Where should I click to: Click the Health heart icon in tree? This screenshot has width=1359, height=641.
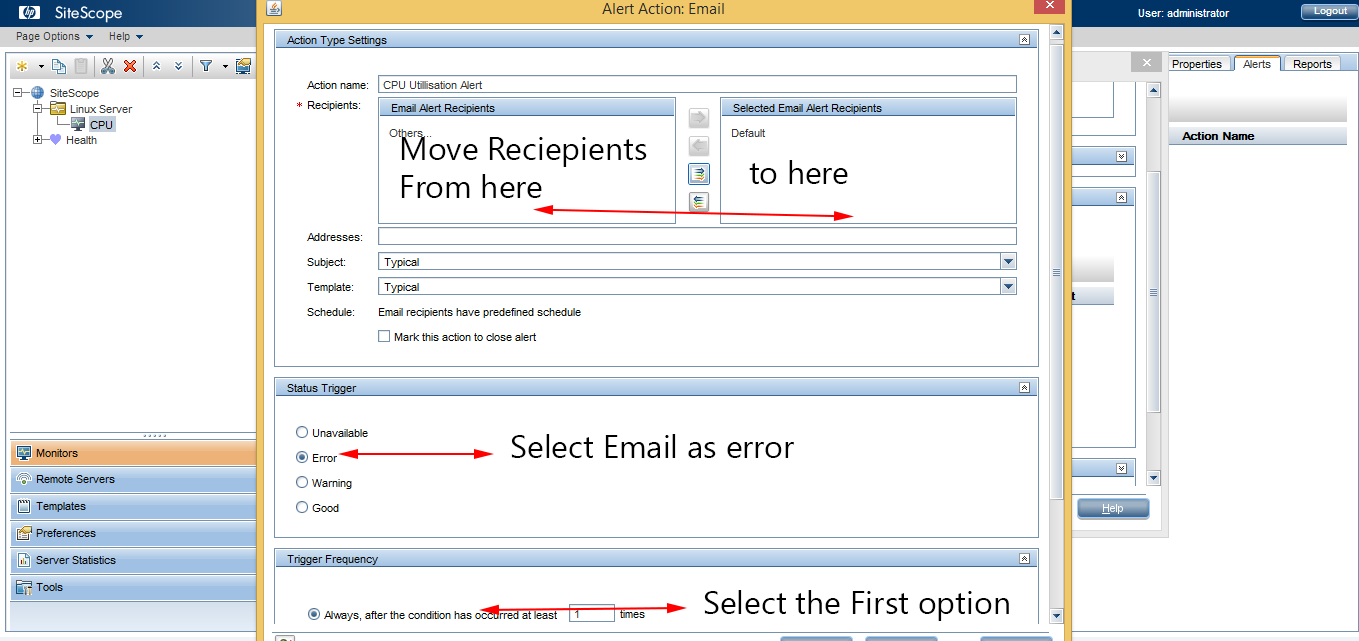[x=56, y=140]
